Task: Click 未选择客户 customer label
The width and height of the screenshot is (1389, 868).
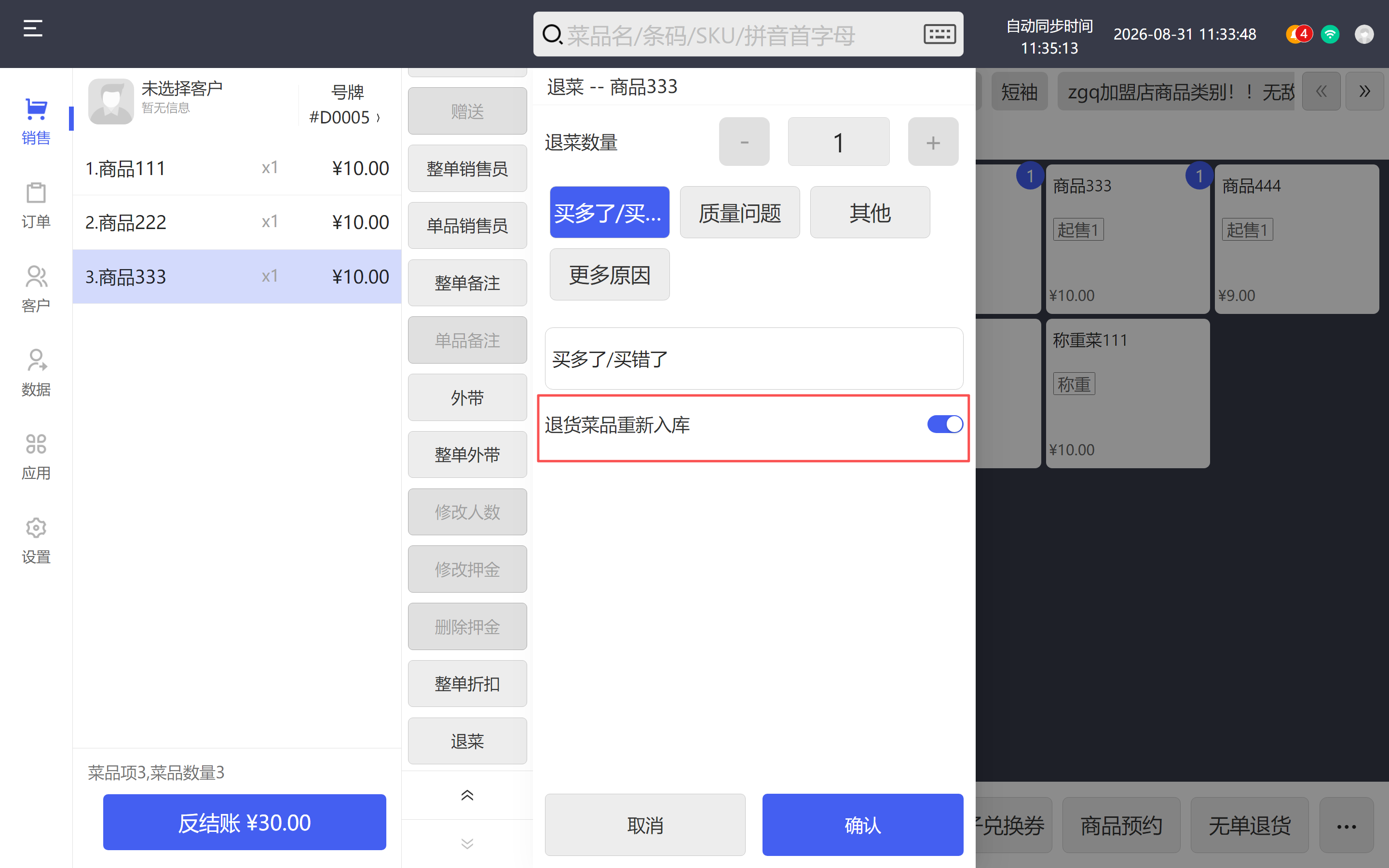Action: (182, 88)
